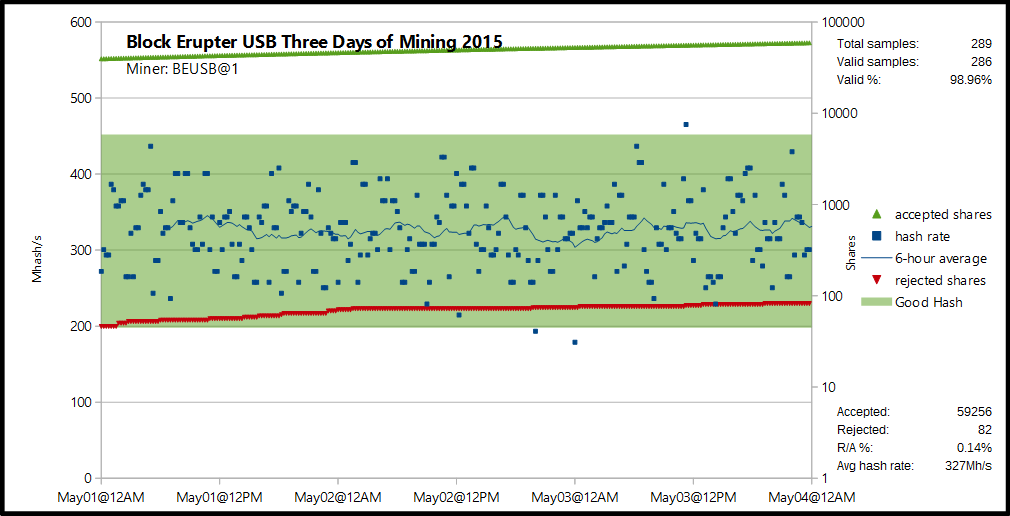This screenshot has height=516, width=1010.
Task: Click the May03@12AM x-axis label
Action: [575, 497]
